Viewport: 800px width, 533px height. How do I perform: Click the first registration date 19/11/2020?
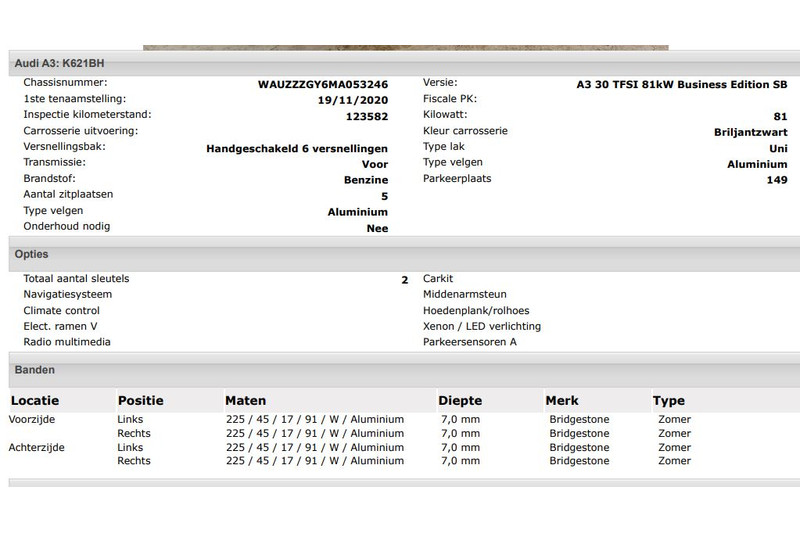click(352, 100)
